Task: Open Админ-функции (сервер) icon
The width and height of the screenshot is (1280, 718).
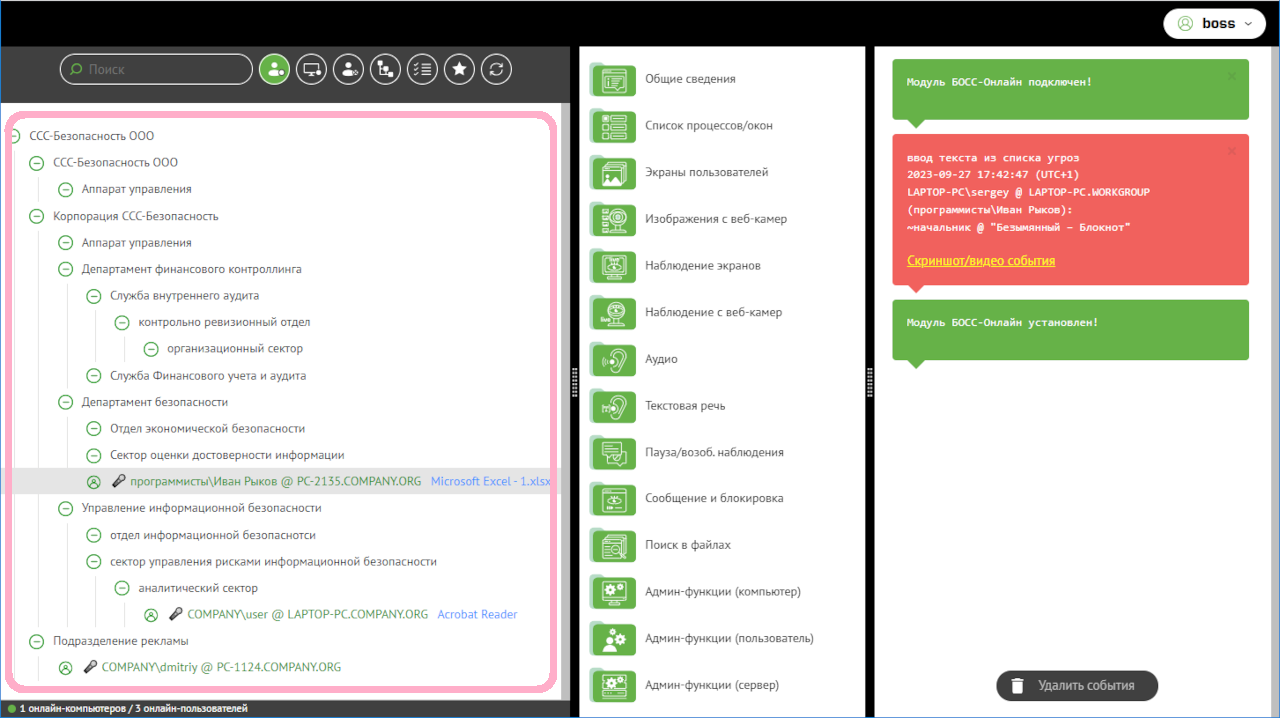Action: pos(613,685)
